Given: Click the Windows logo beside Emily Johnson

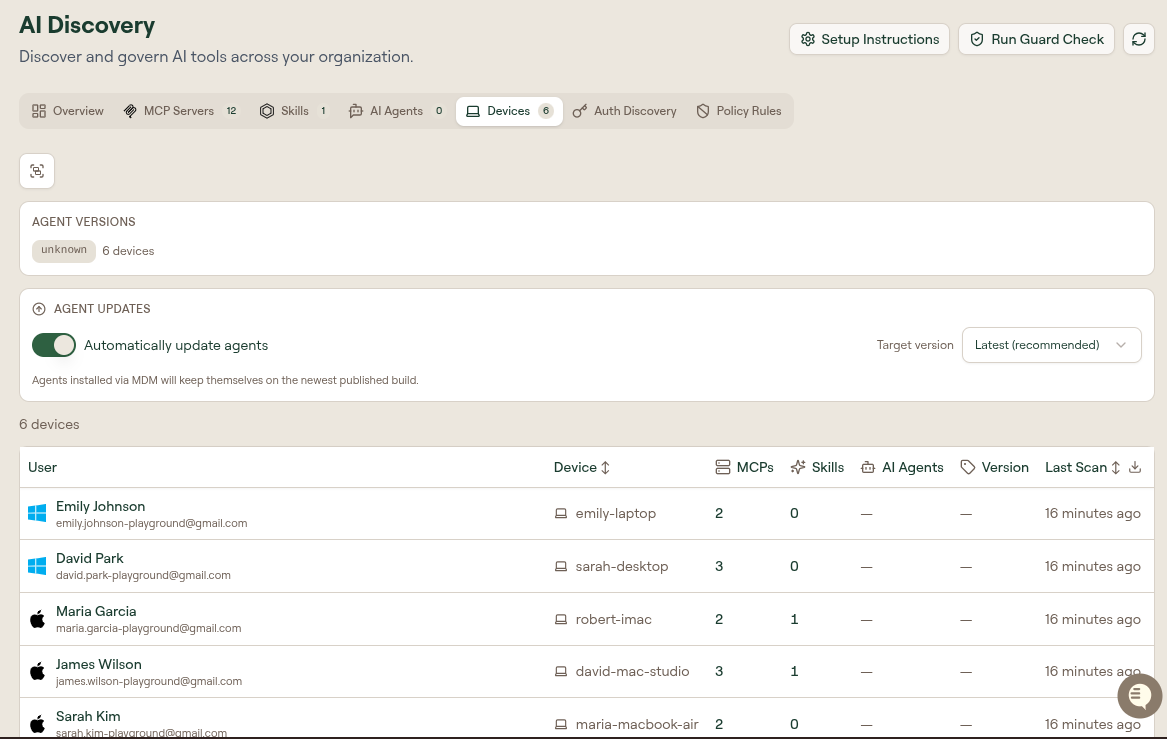Looking at the screenshot, I should (x=37, y=513).
